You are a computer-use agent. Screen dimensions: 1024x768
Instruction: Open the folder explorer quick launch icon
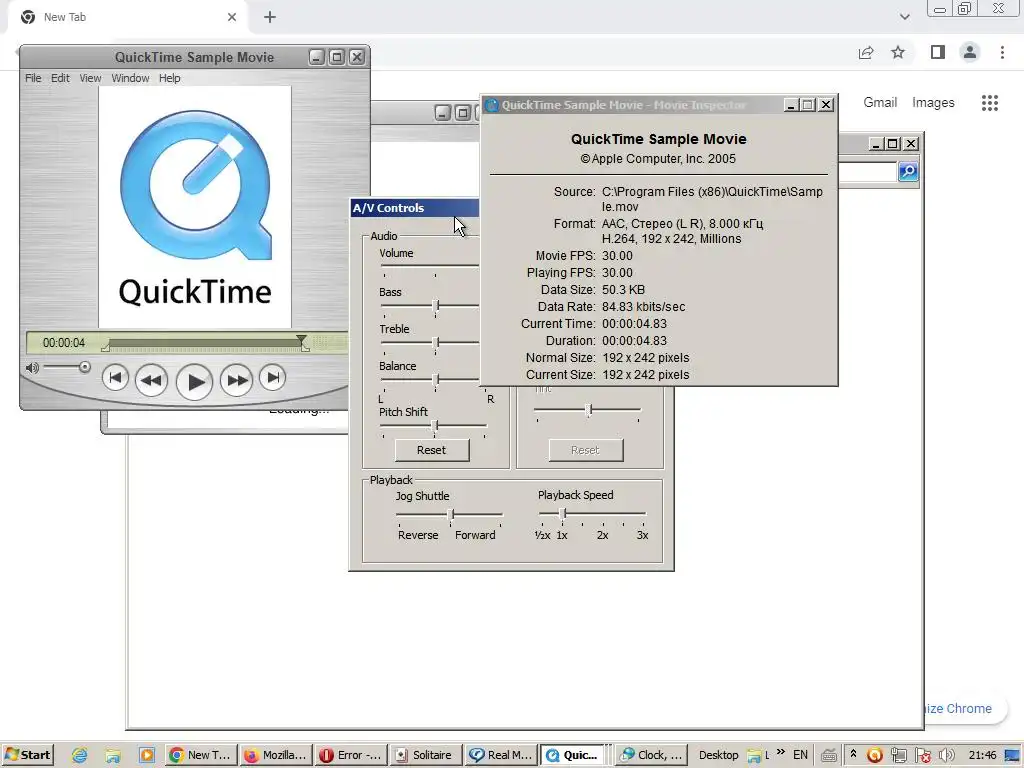(x=113, y=756)
